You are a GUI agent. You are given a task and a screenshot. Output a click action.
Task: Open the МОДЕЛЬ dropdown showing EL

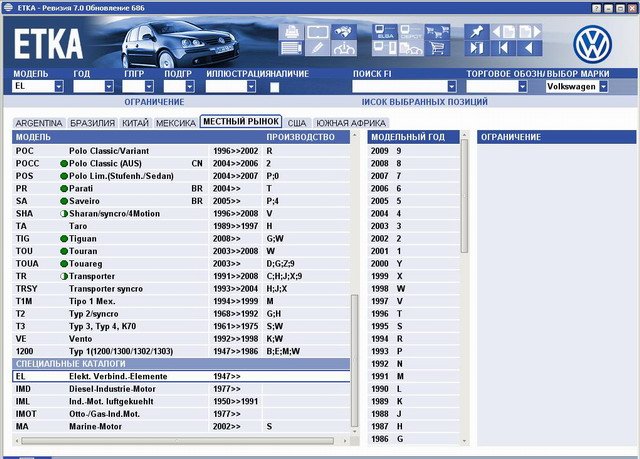(x=59, y=86)
